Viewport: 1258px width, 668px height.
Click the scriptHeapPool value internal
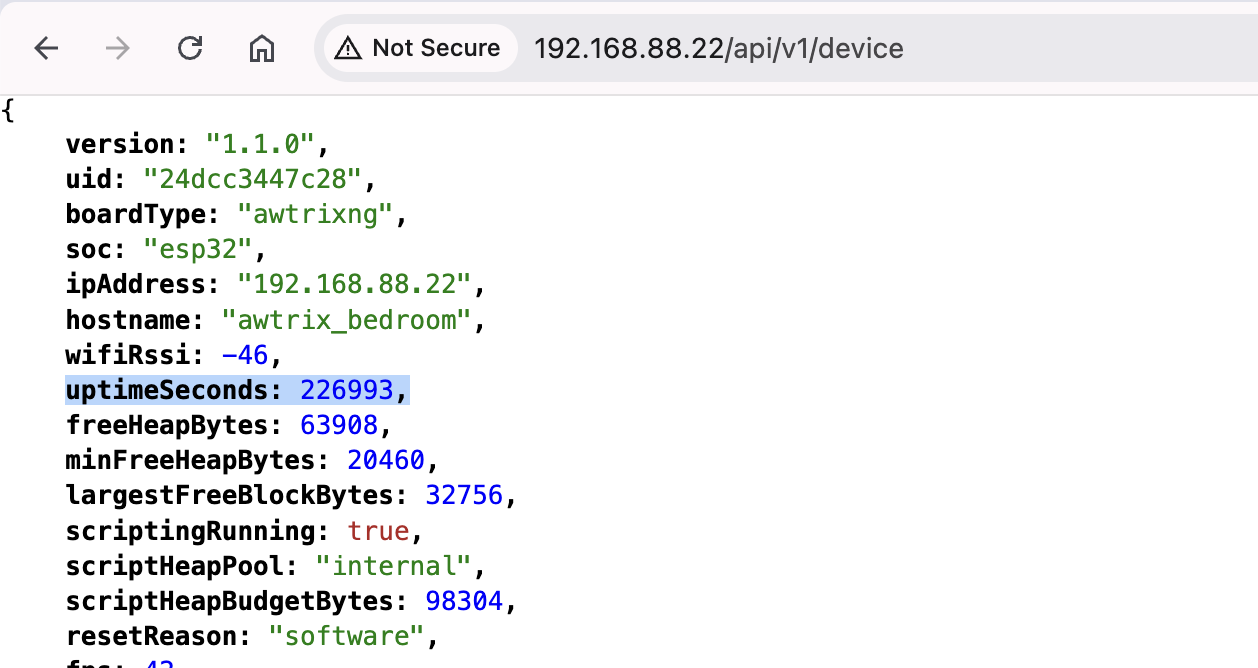pos(393,566)
